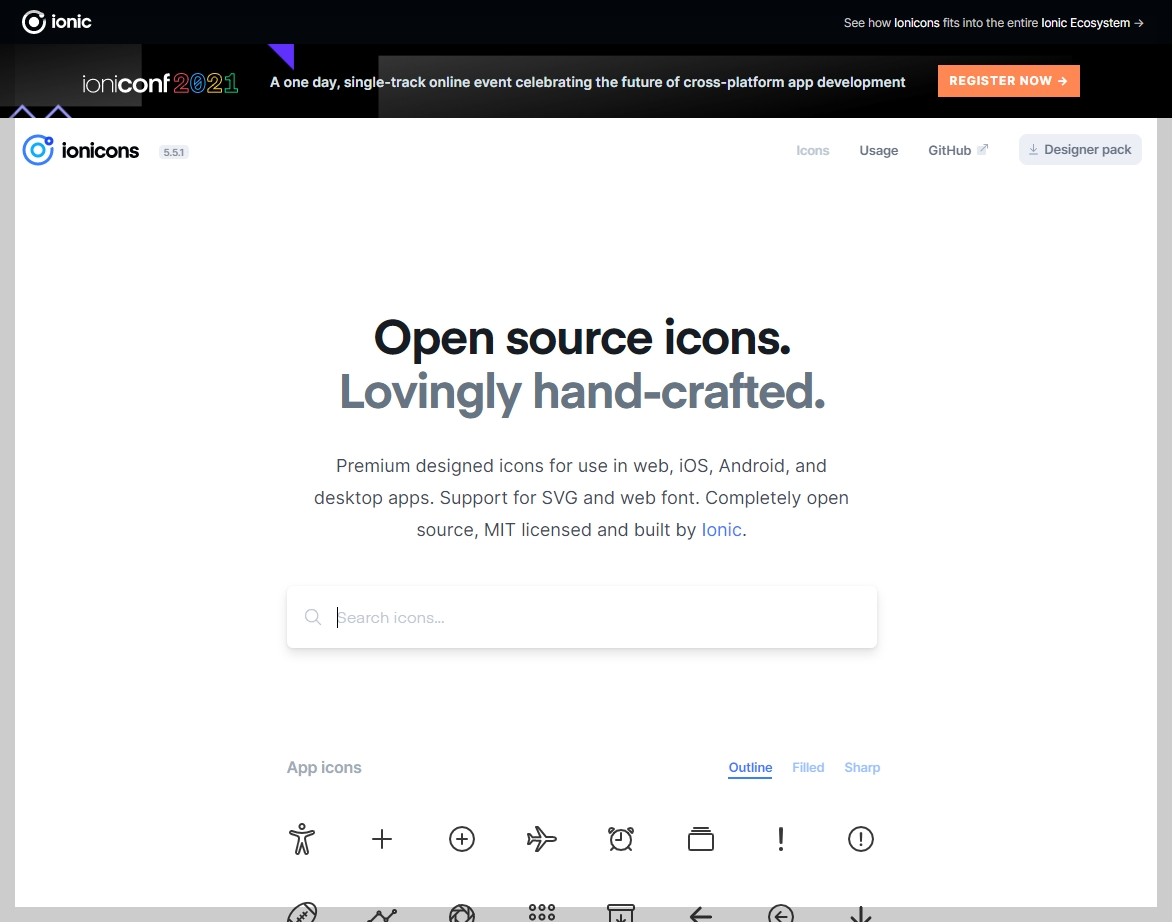Select the add-circle icon
1172x922 pixels.
[x=462, y=838]
